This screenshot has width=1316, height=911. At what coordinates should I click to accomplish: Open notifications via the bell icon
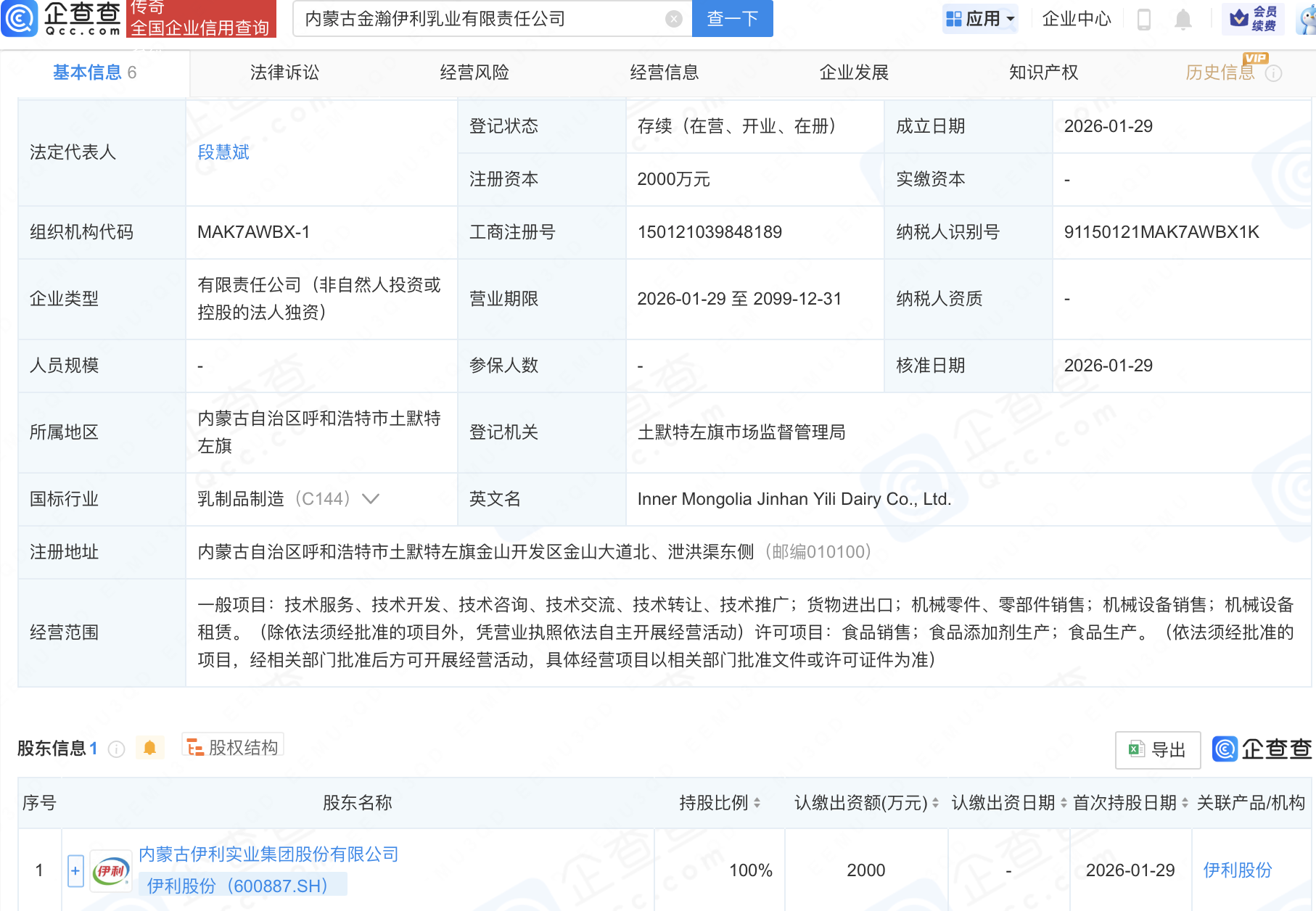(1182, 20)
